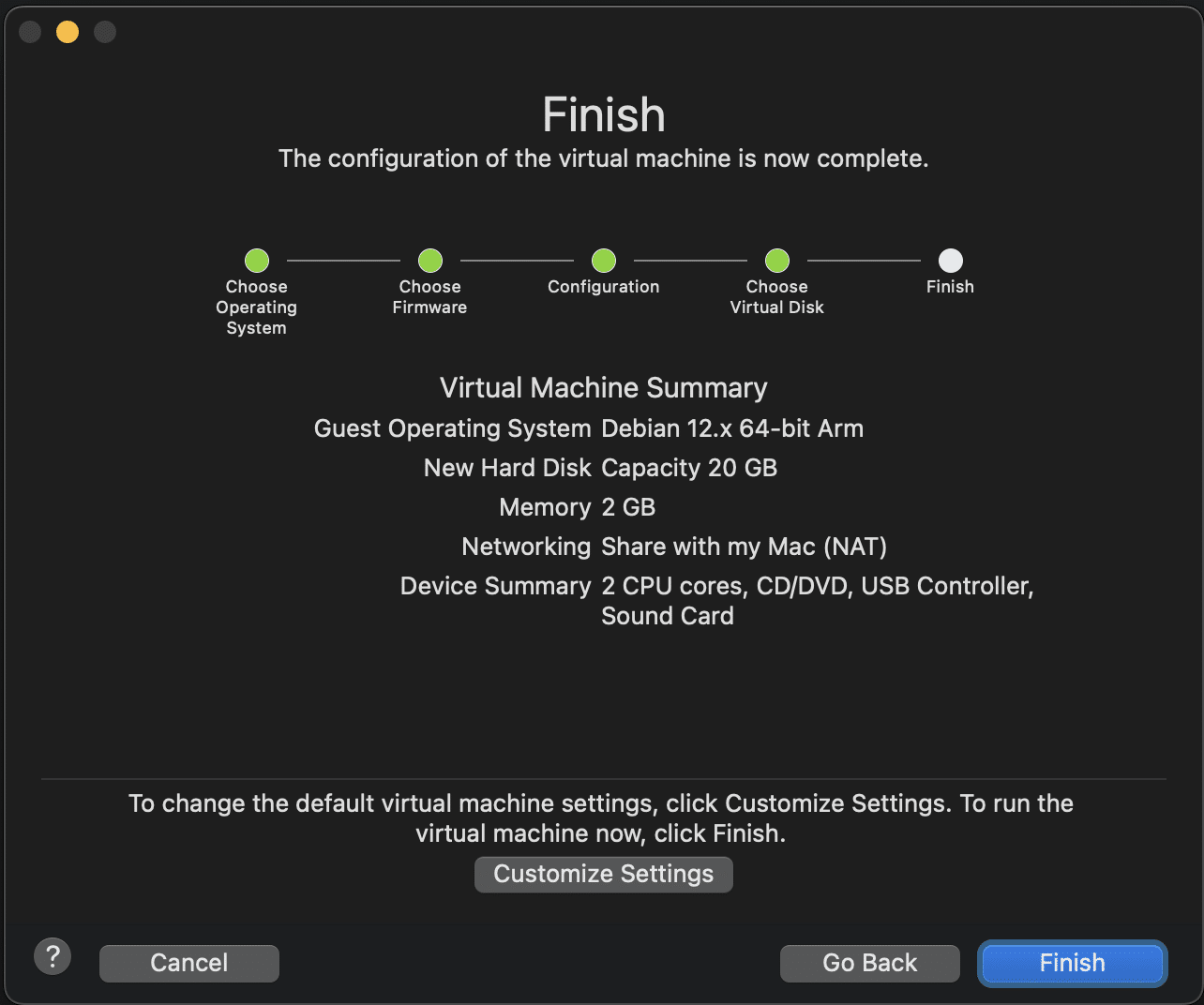
Task: Click the Share with my Mac (NAT) text
Action: 743,547
